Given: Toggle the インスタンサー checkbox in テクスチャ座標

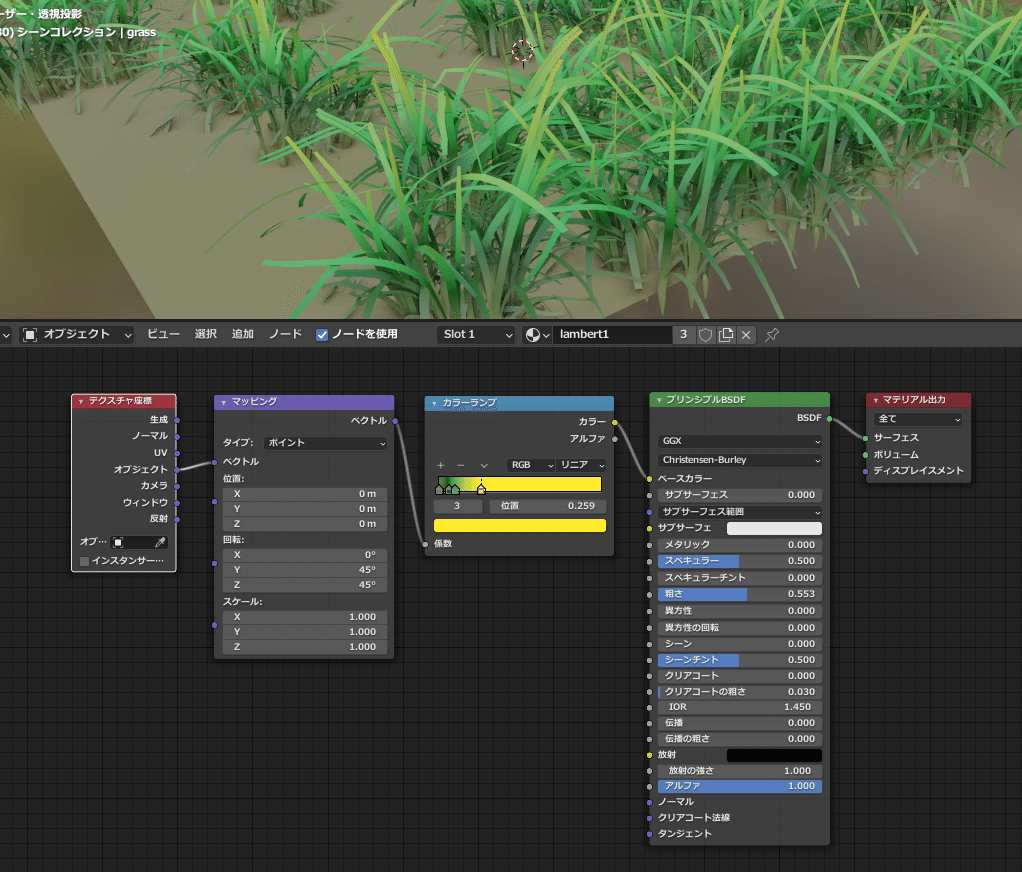Looking at the screenshot, I should click(x=85, y=559).
